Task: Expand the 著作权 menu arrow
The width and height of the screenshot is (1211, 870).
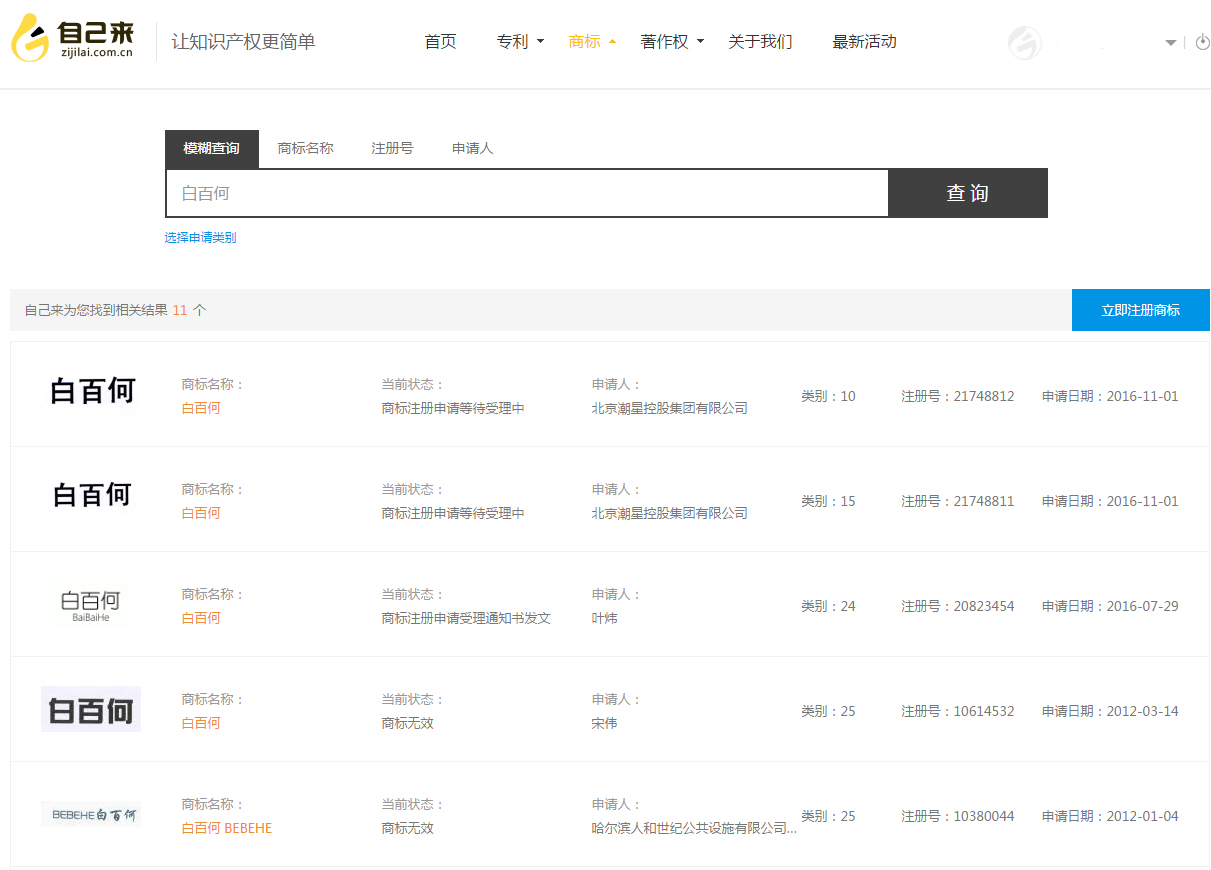Action: pos(700,42)
